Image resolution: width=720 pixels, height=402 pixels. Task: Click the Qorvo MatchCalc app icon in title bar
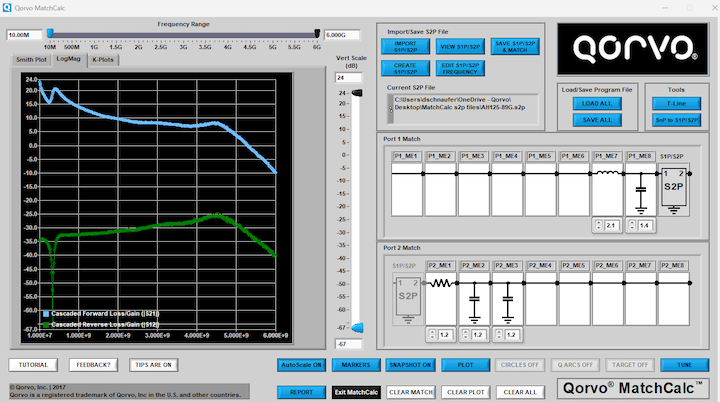(x=7, y=8)
